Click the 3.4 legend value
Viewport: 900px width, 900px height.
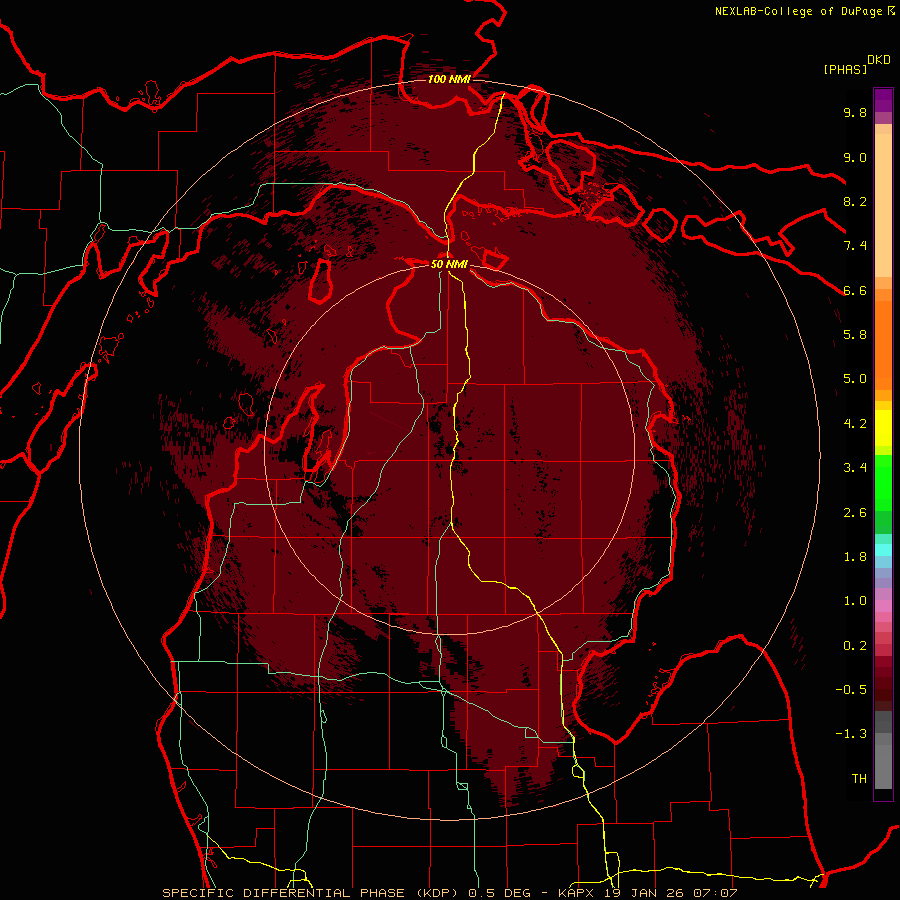(855, 468)
